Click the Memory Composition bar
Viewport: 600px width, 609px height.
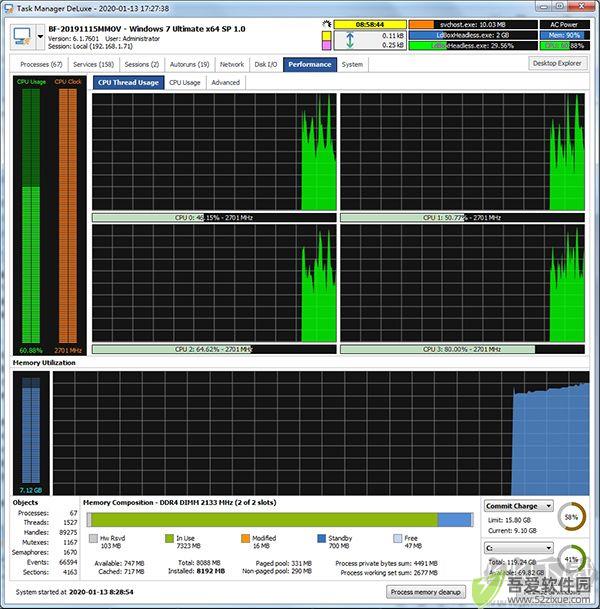pos(280,520)
